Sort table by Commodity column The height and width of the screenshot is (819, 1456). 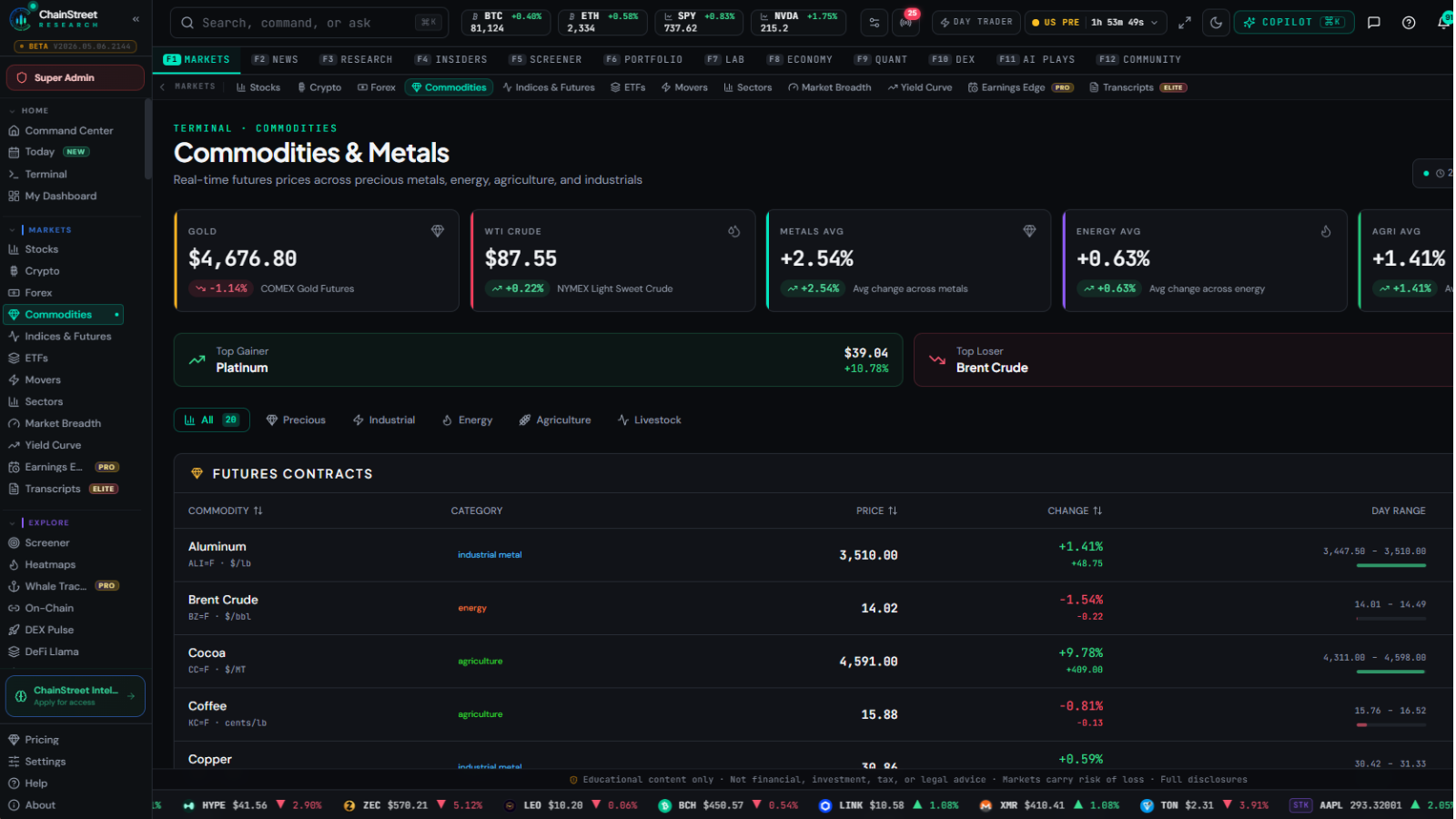point(225,511)
